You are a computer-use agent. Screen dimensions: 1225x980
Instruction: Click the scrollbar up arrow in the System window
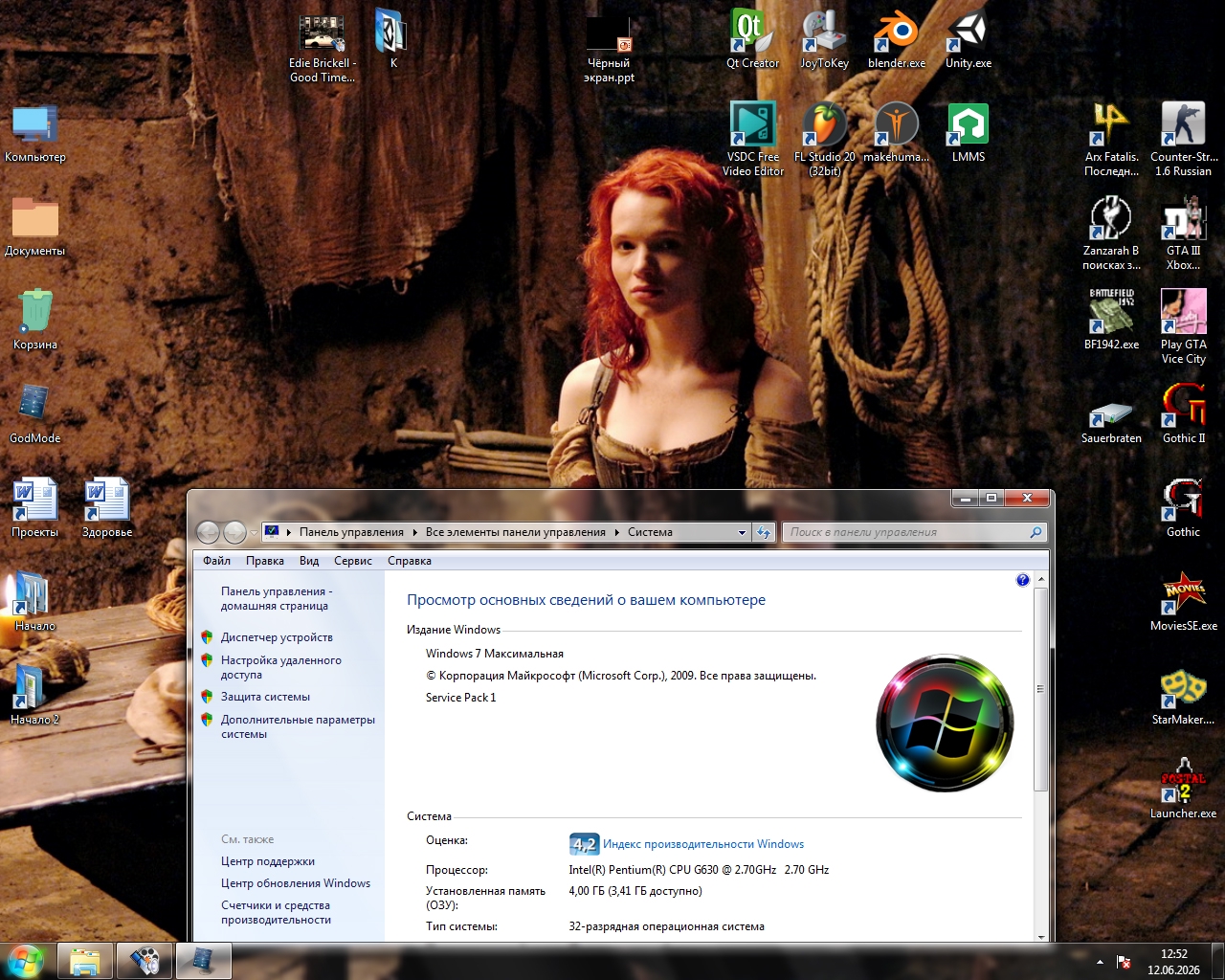[1040, 580]
